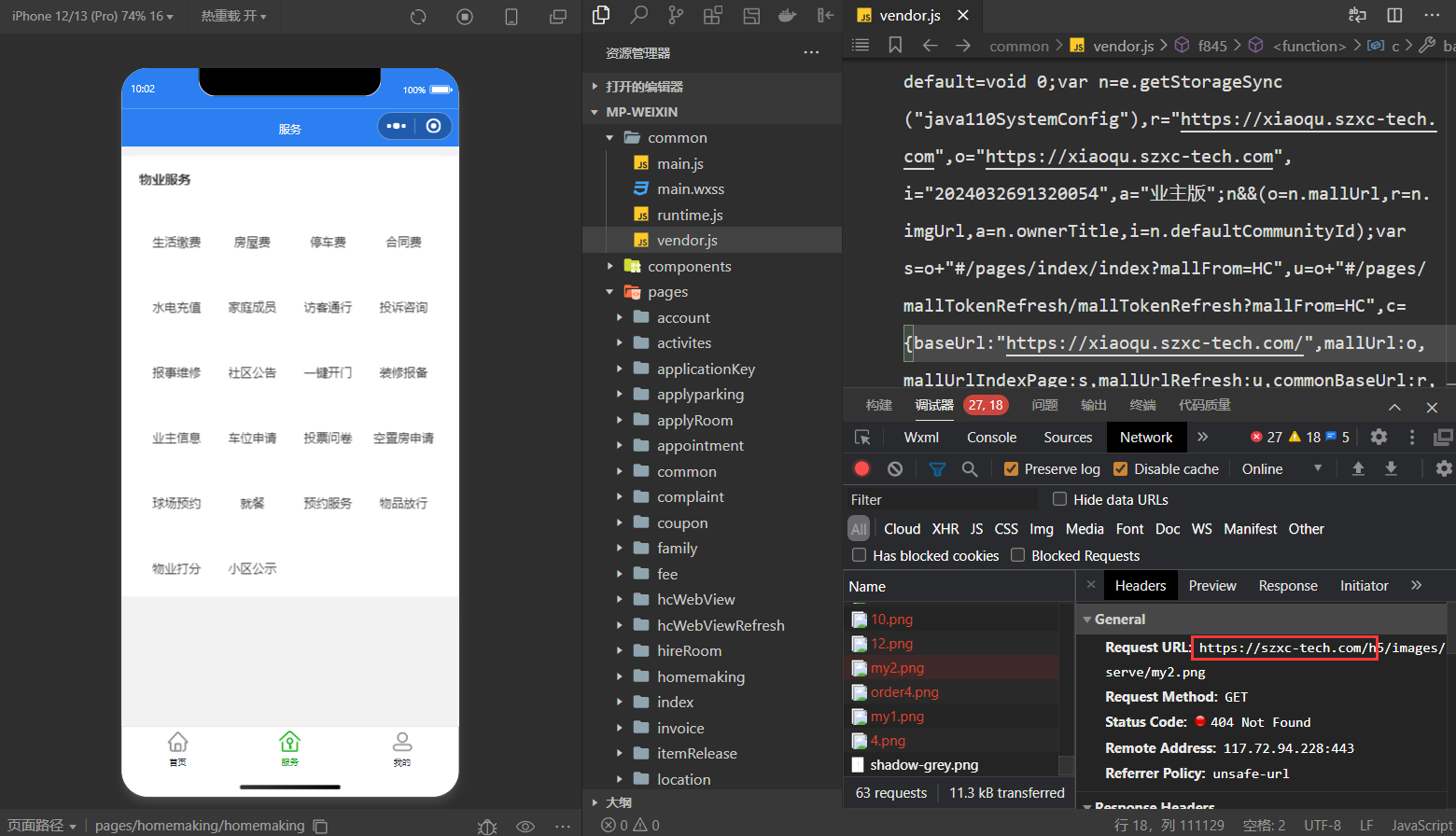The width and height of the screenshot is (1456, 836).
Task: Click the bookmark icon in breadcrumb bar
Action: [895, 45]
